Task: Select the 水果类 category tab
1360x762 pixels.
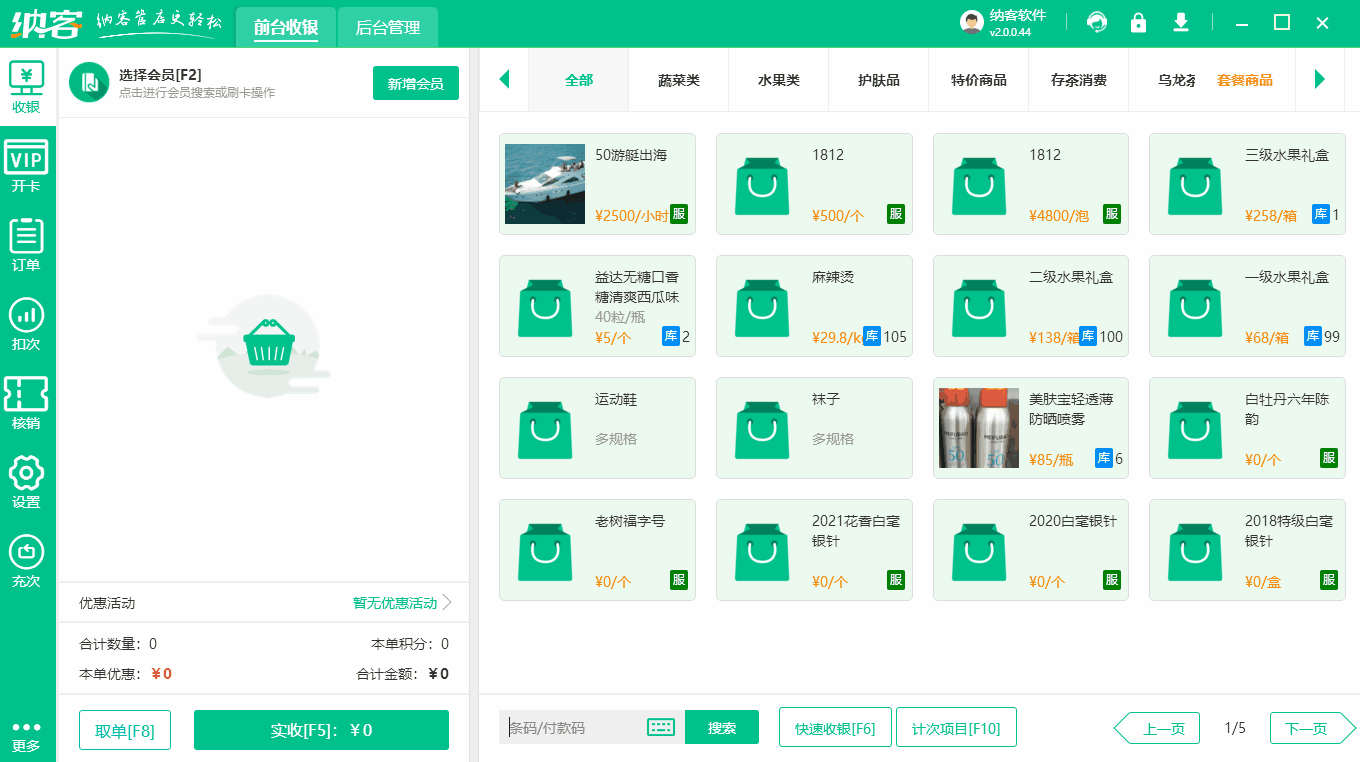Action: [x=778, y=80]
